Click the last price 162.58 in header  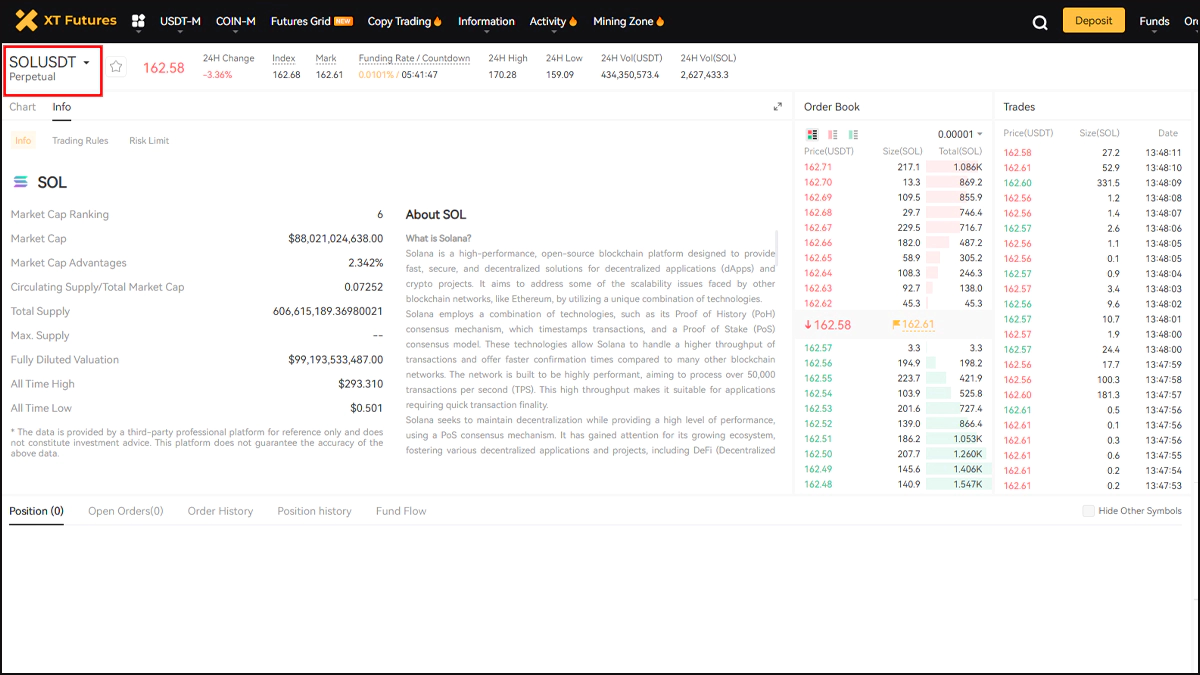[164, 68]
